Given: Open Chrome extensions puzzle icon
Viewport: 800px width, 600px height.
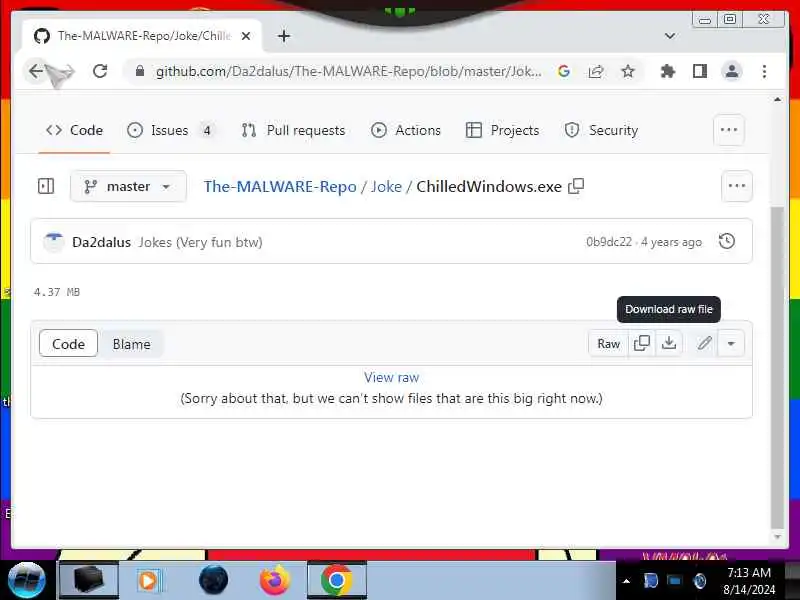Looking at the screenshot, I should pos(667,71).
